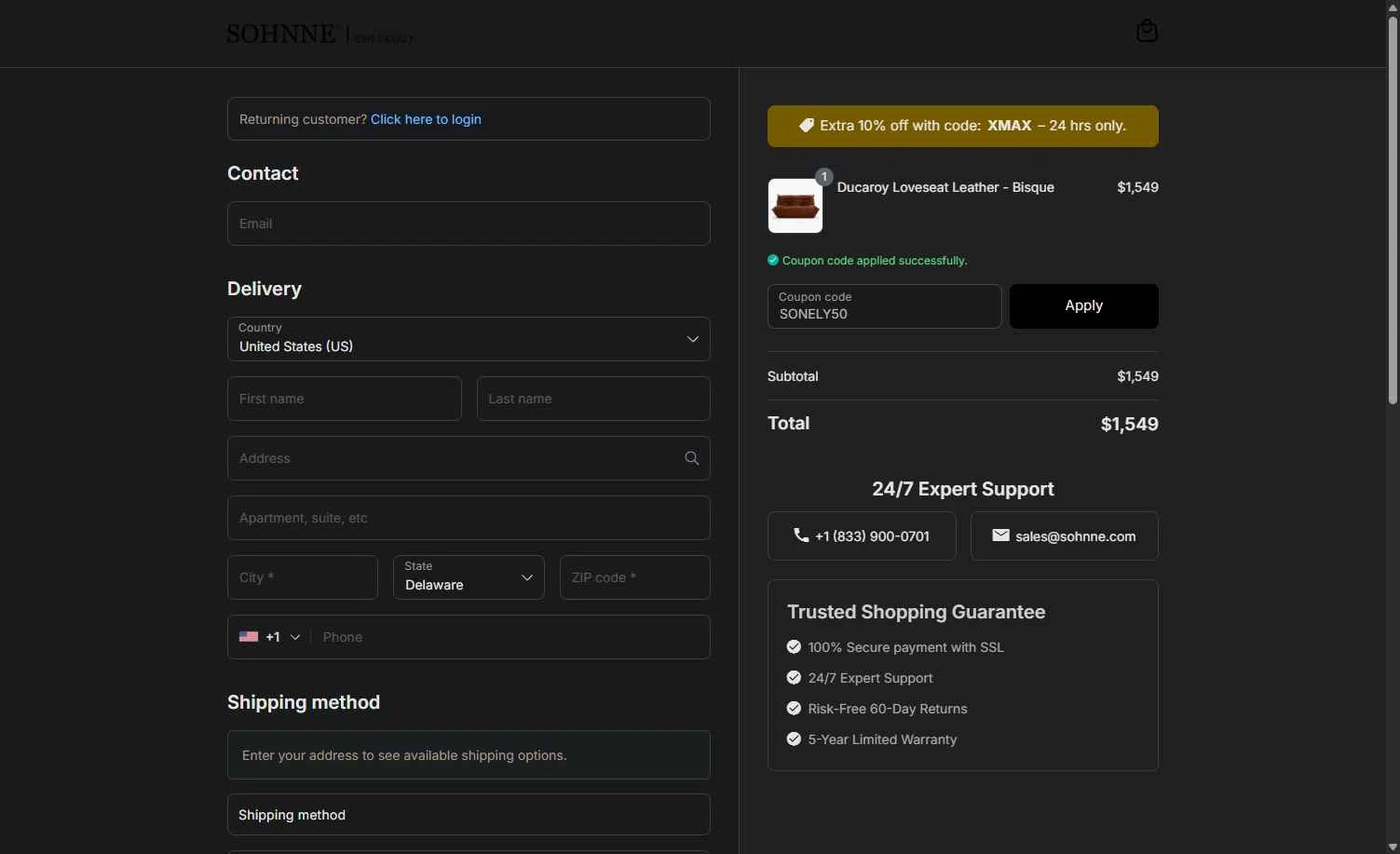Click the 'Contact' section heading
The width and height of the screenshot is (1400, 854).
point(263,173)
